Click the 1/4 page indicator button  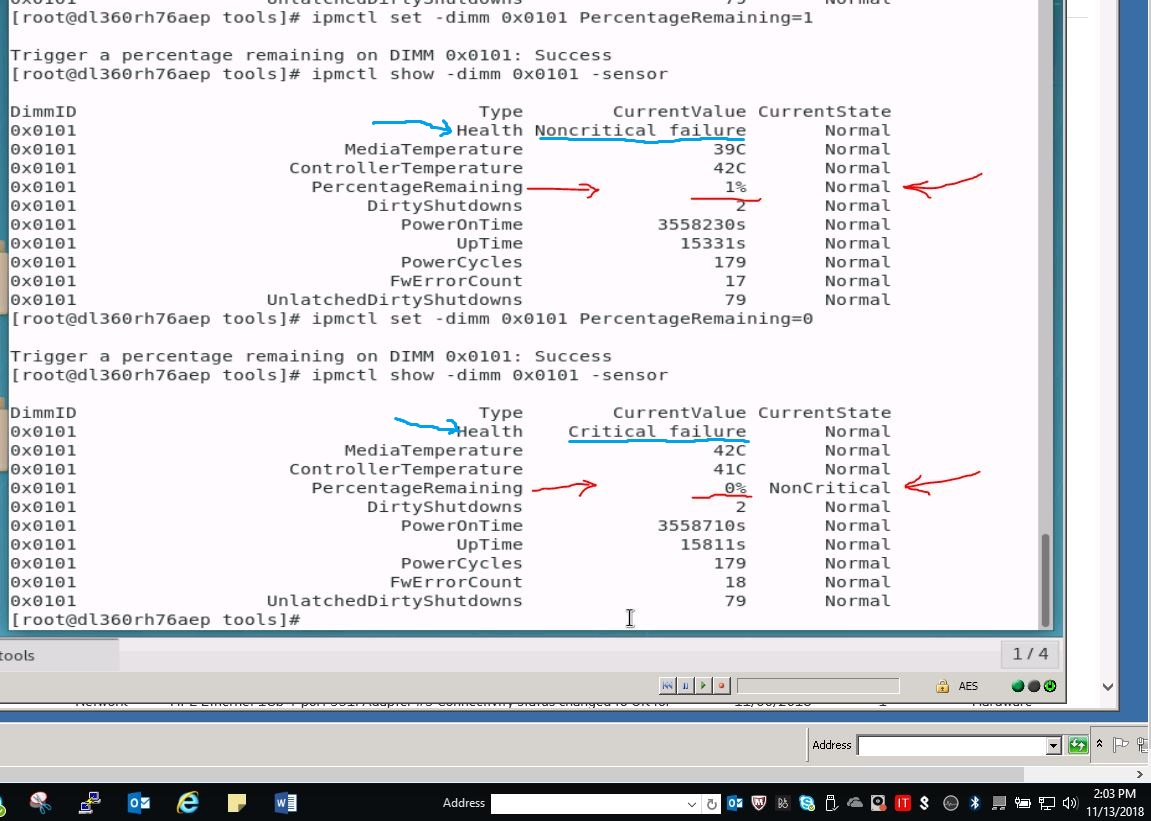(x=1029, y=654)
